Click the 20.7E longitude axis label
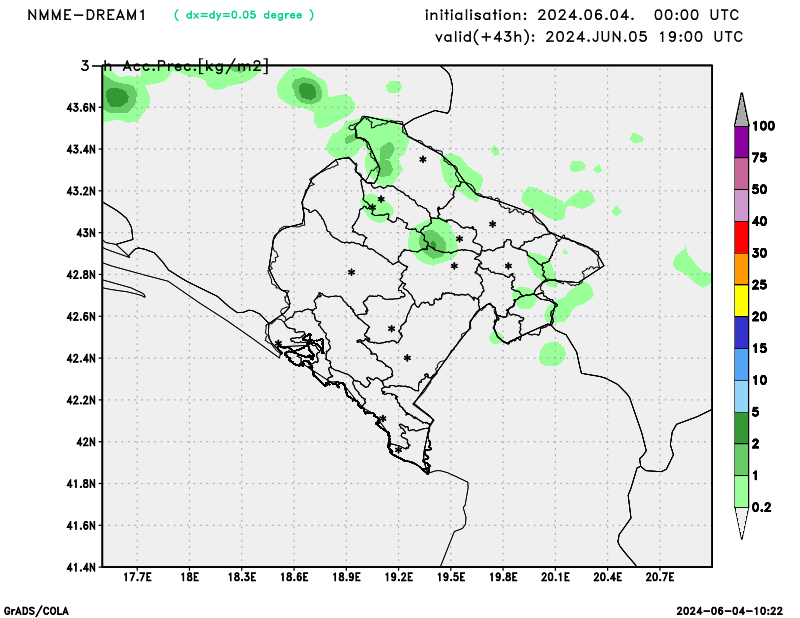This screenshot has width=800, height=618. click(660, 577)
